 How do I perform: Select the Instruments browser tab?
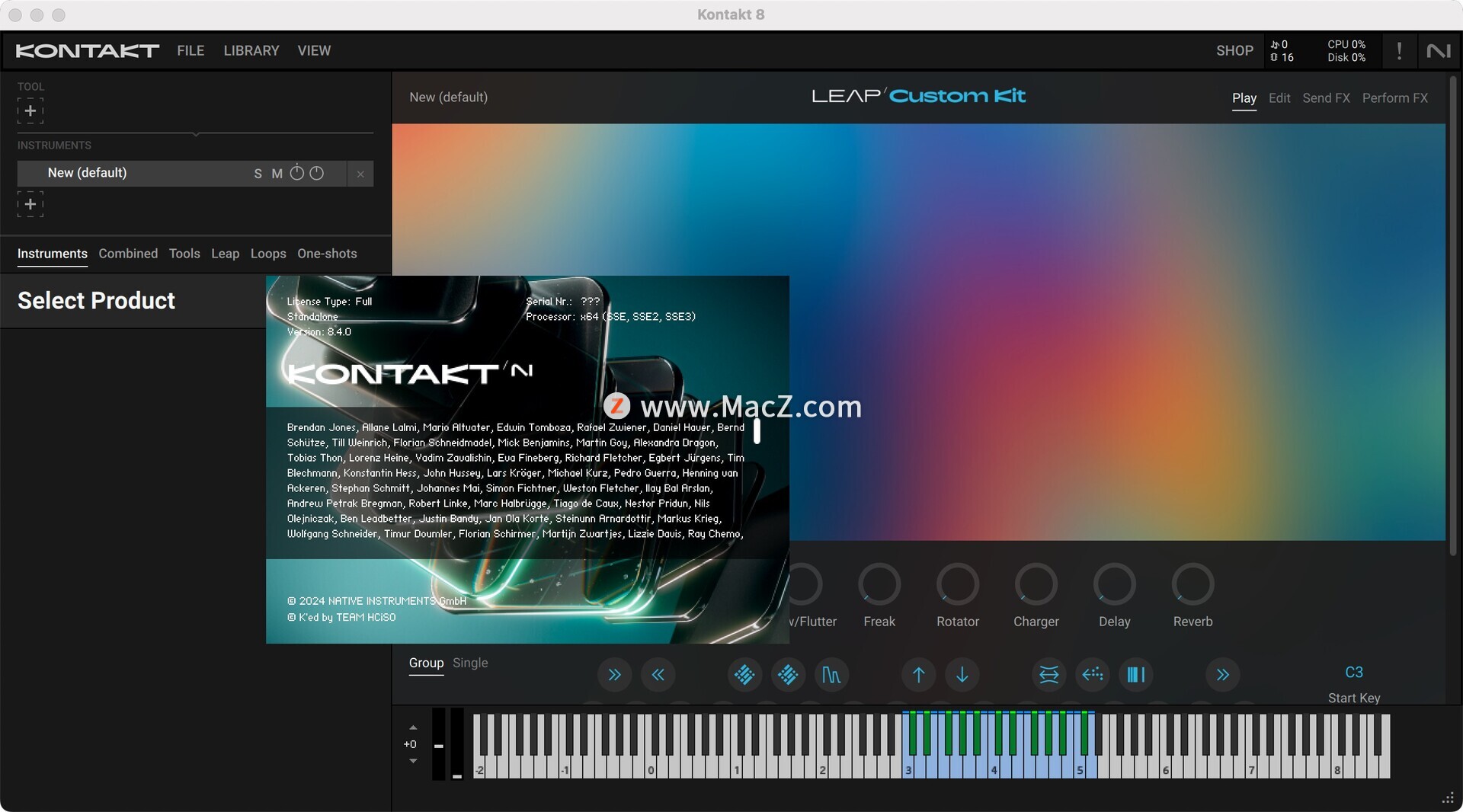pyautogui.click(x=53, y=254)
